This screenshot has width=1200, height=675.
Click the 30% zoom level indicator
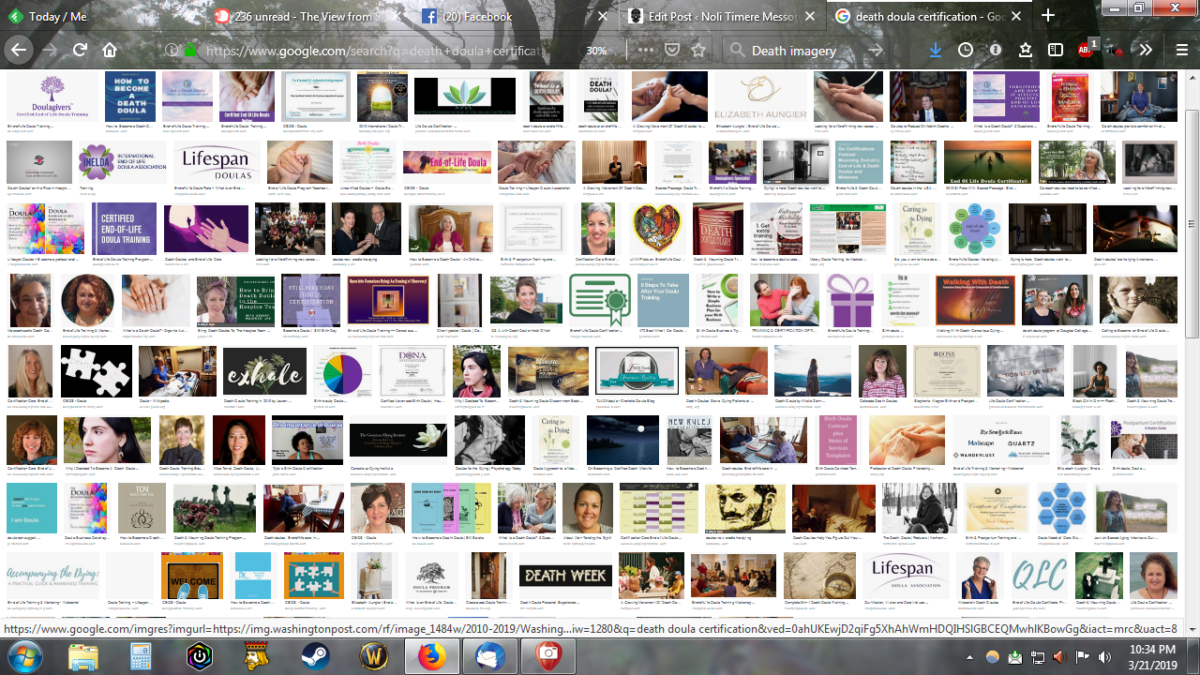coord(596,50)
